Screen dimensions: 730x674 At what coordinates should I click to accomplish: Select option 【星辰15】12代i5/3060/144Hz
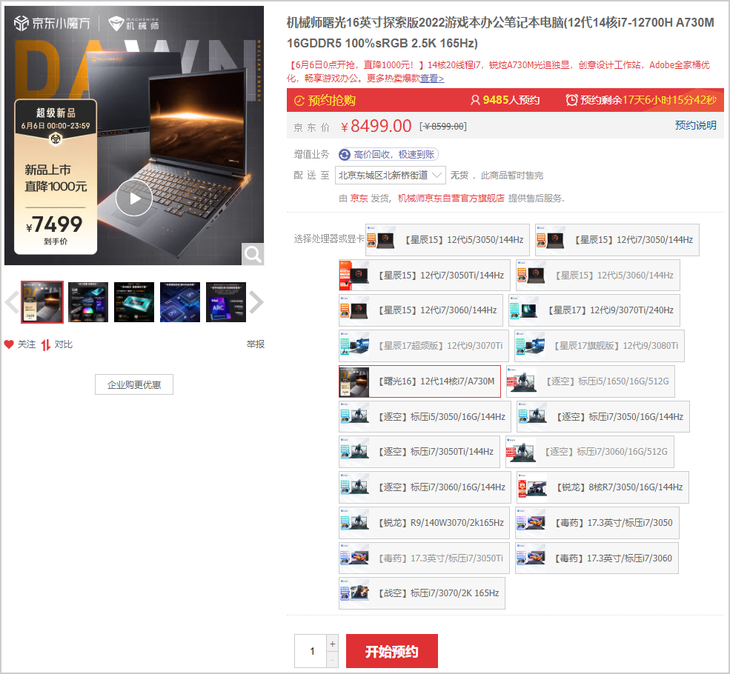click(598, 275)
